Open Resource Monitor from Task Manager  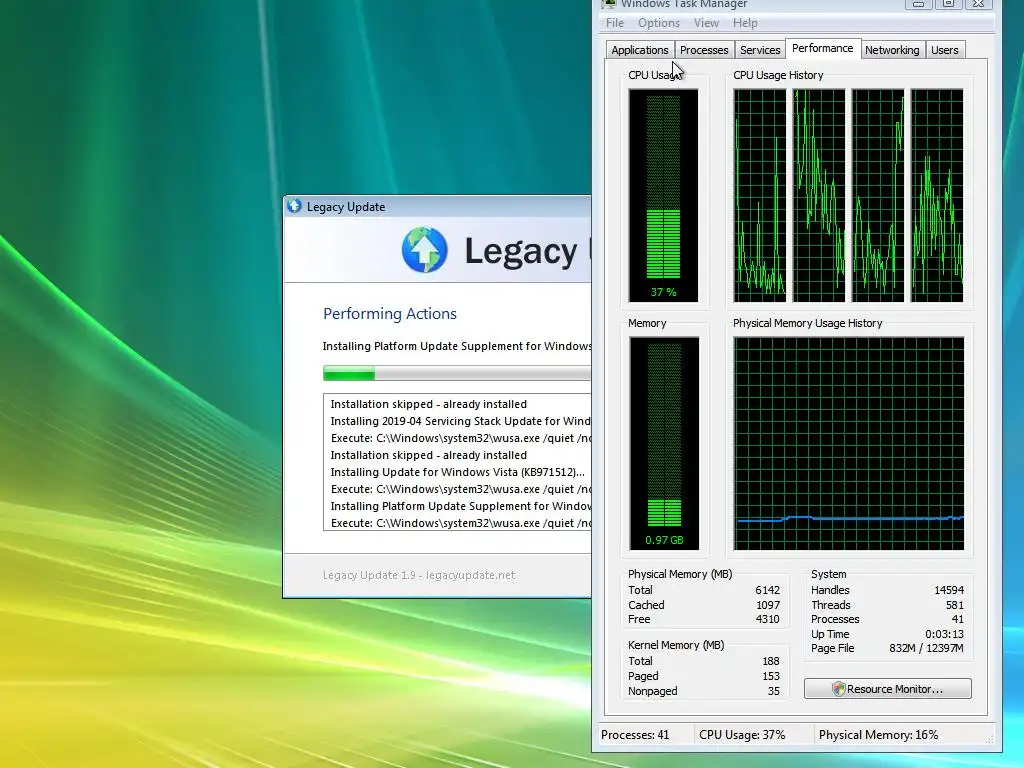(x=888, y=689)
